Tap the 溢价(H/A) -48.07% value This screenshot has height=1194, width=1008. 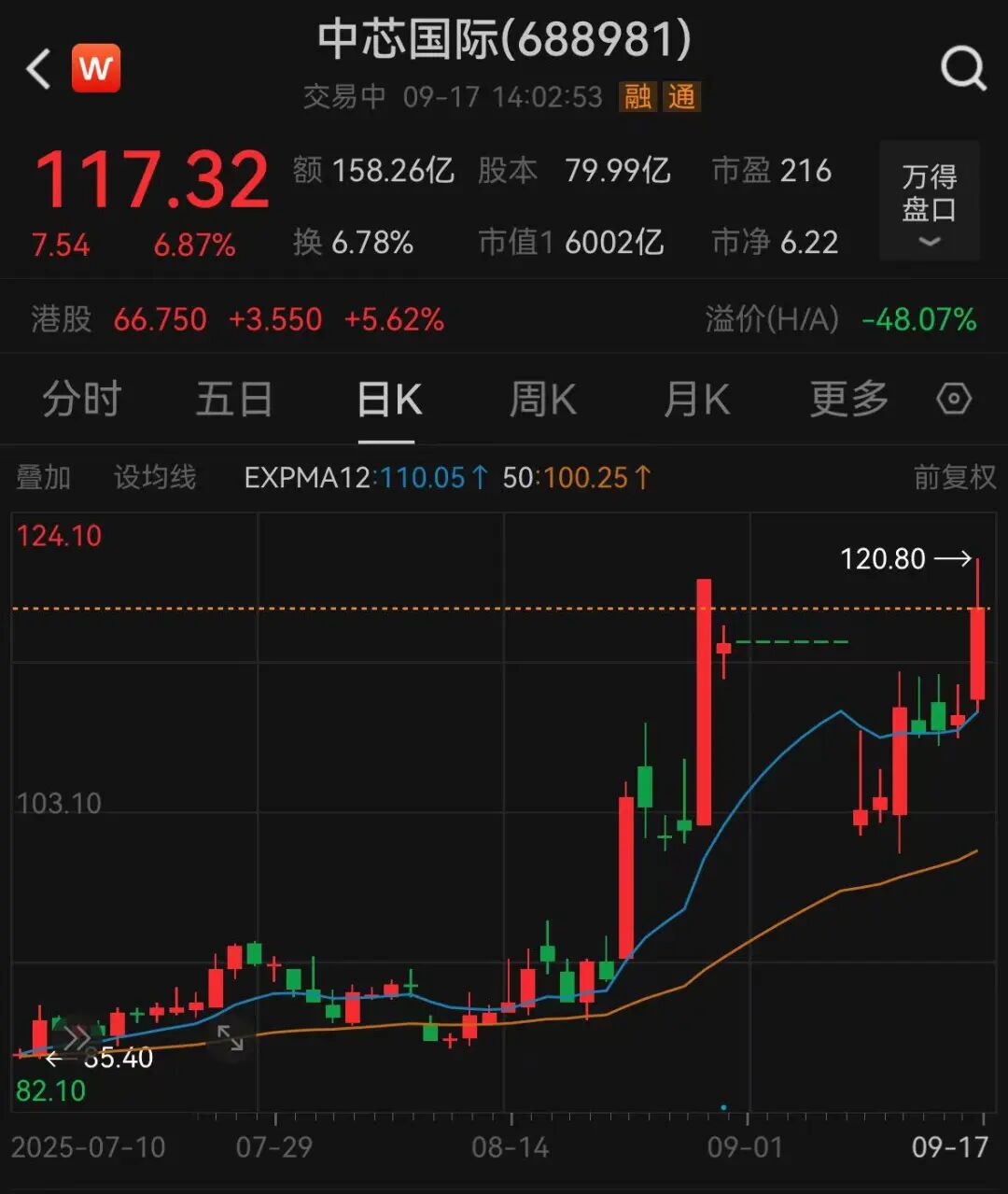[x=841, y=319]
